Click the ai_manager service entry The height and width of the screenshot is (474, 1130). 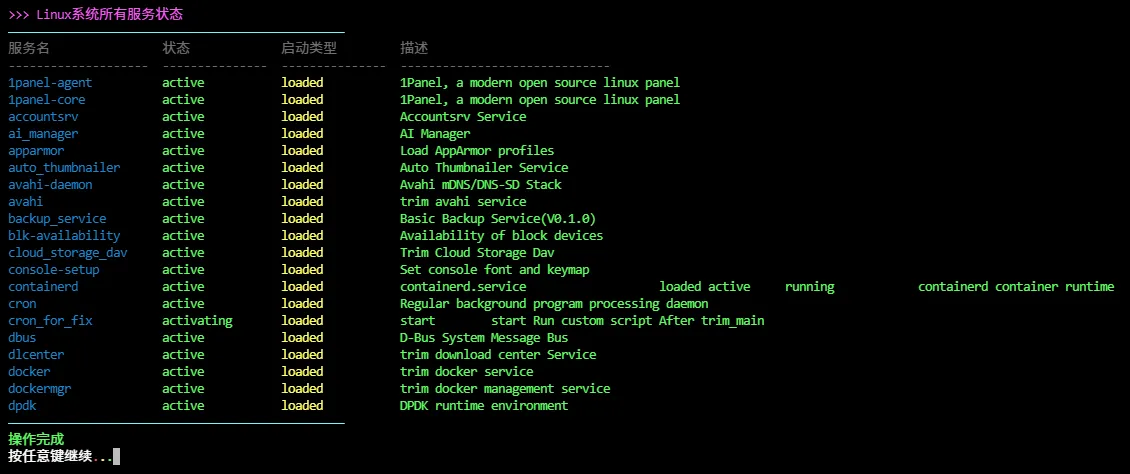[x=43, y=133]
